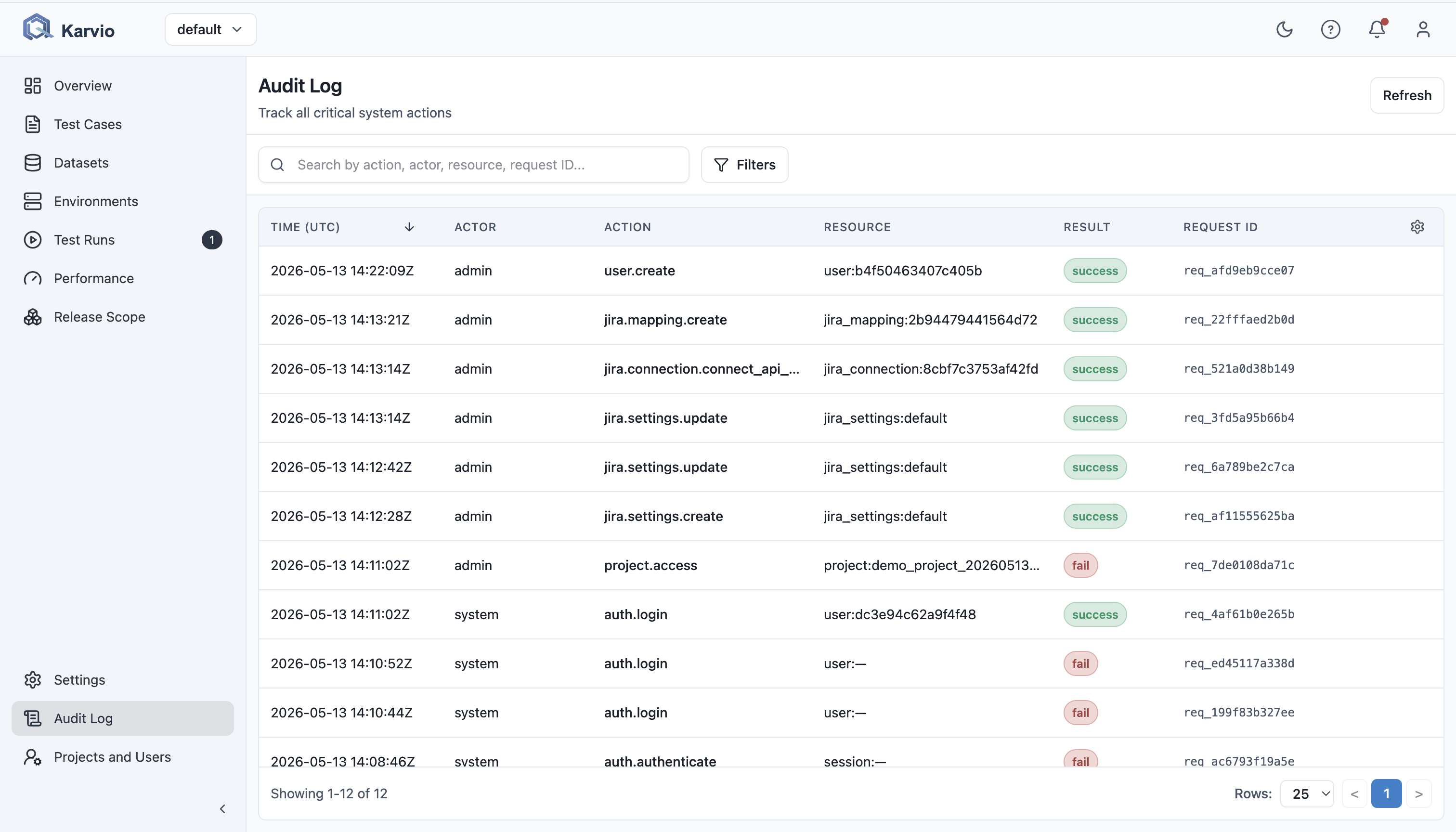The width and height of the screenshot is (1456, 832).
Task: Open the default project dropdown
Action: 210,29
